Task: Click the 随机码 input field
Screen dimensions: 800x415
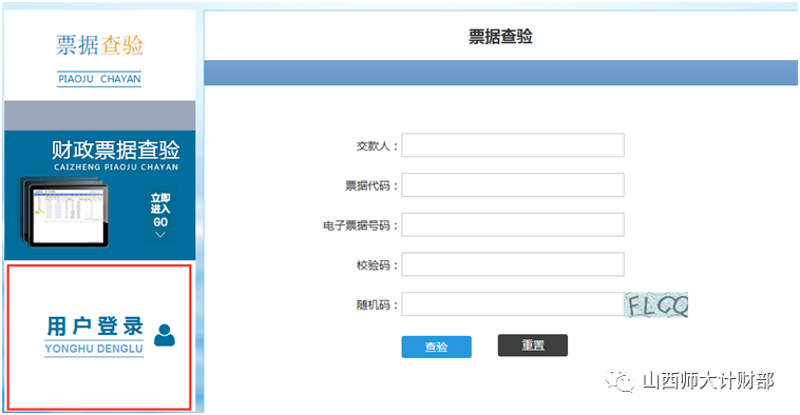Action: click(513, 304)
